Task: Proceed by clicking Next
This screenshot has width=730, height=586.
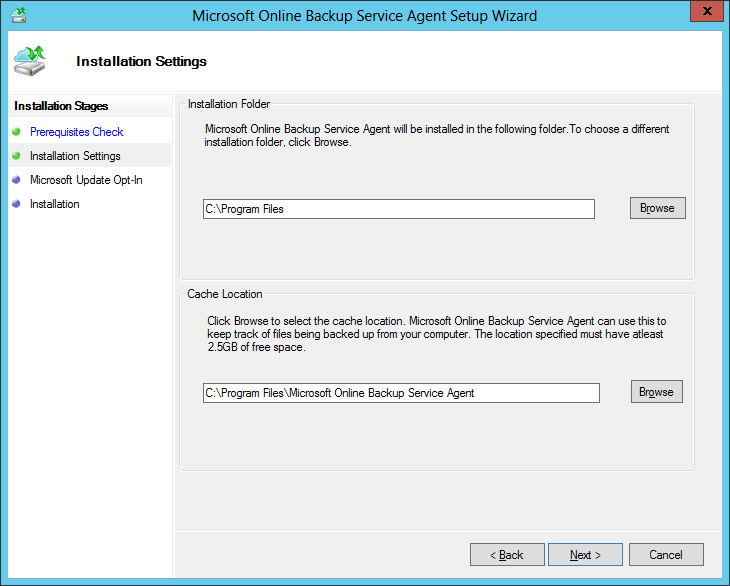Action: (x=585, y=555)
